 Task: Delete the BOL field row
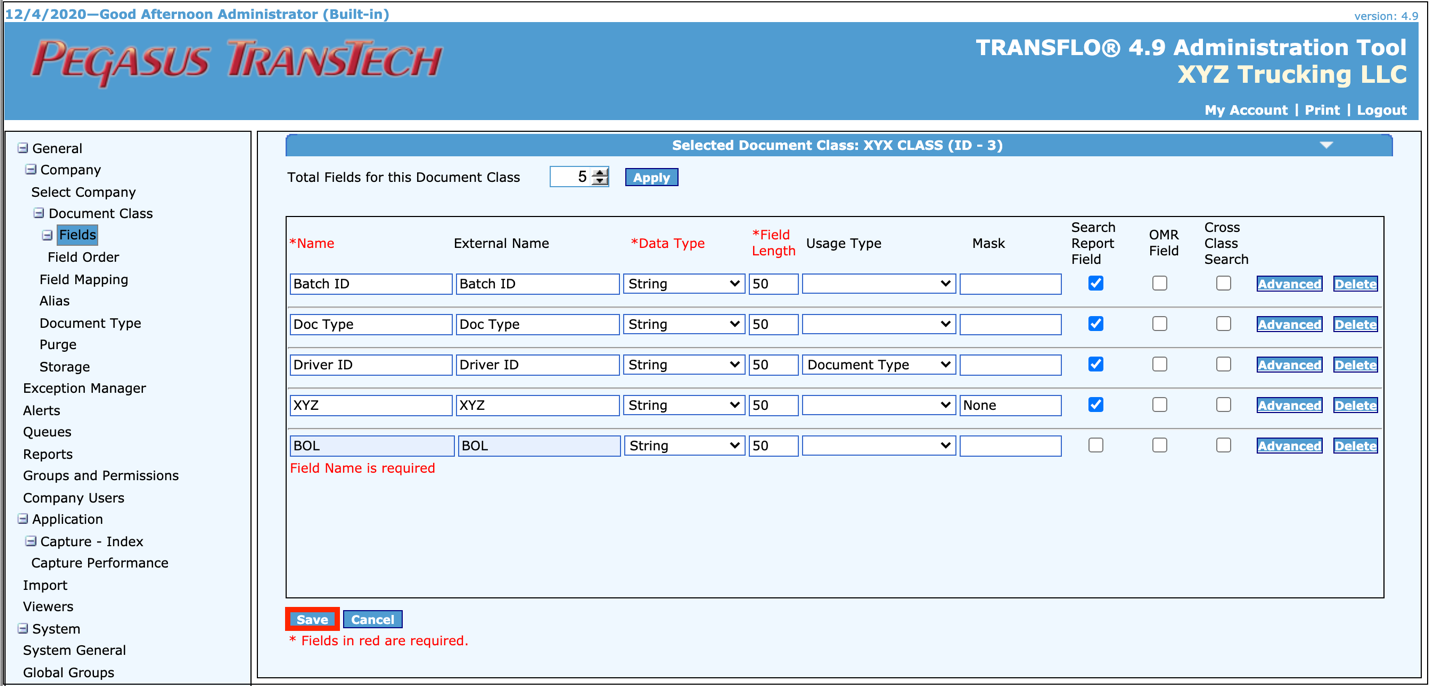pos(1355,445)
